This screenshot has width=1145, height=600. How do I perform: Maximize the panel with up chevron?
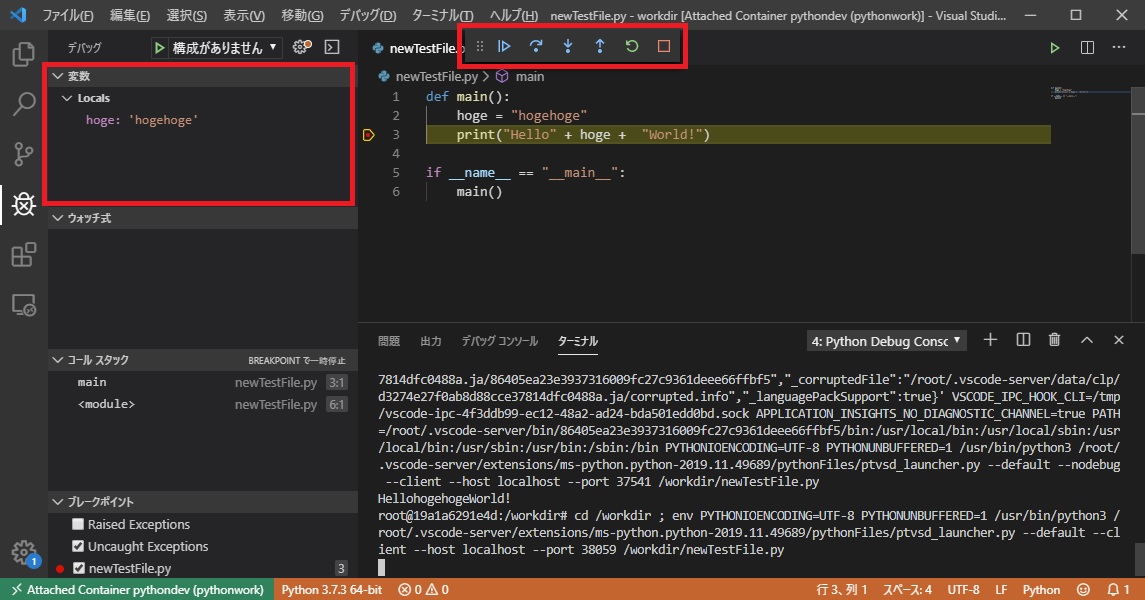(x=1087, y=339)
